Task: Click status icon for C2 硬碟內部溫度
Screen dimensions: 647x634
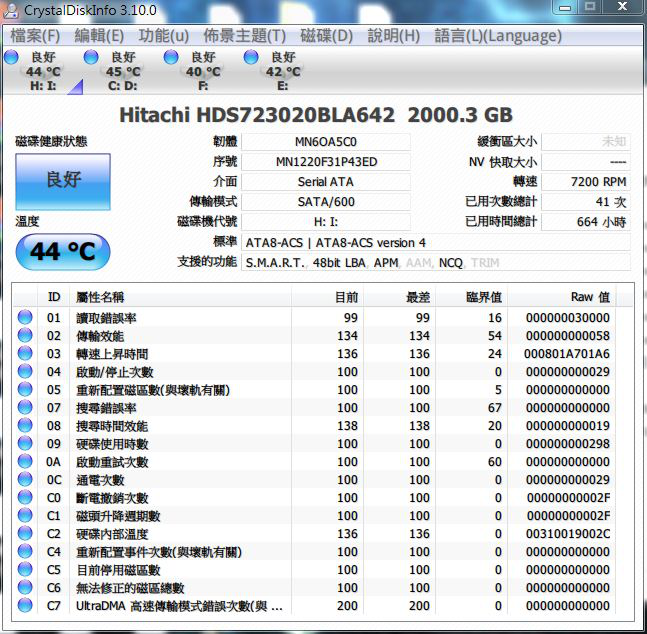Action: point(25,533)
